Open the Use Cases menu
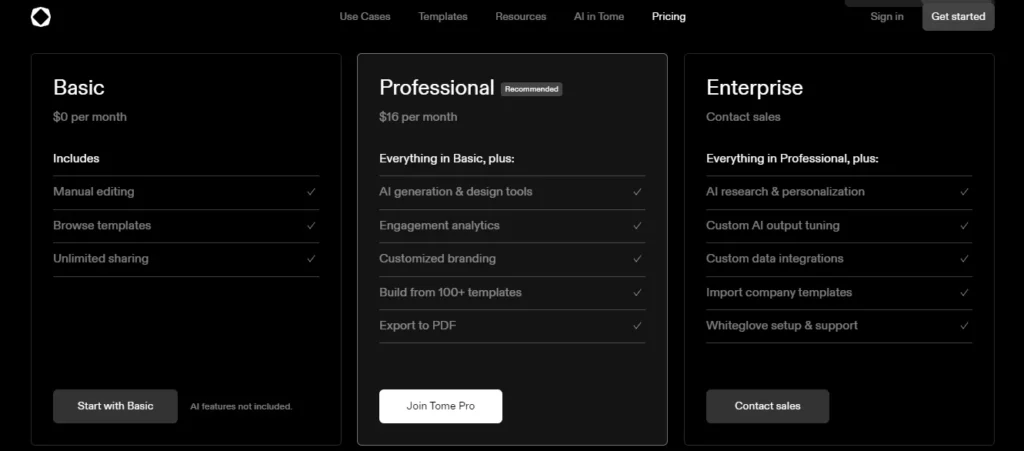 [365, 16]
